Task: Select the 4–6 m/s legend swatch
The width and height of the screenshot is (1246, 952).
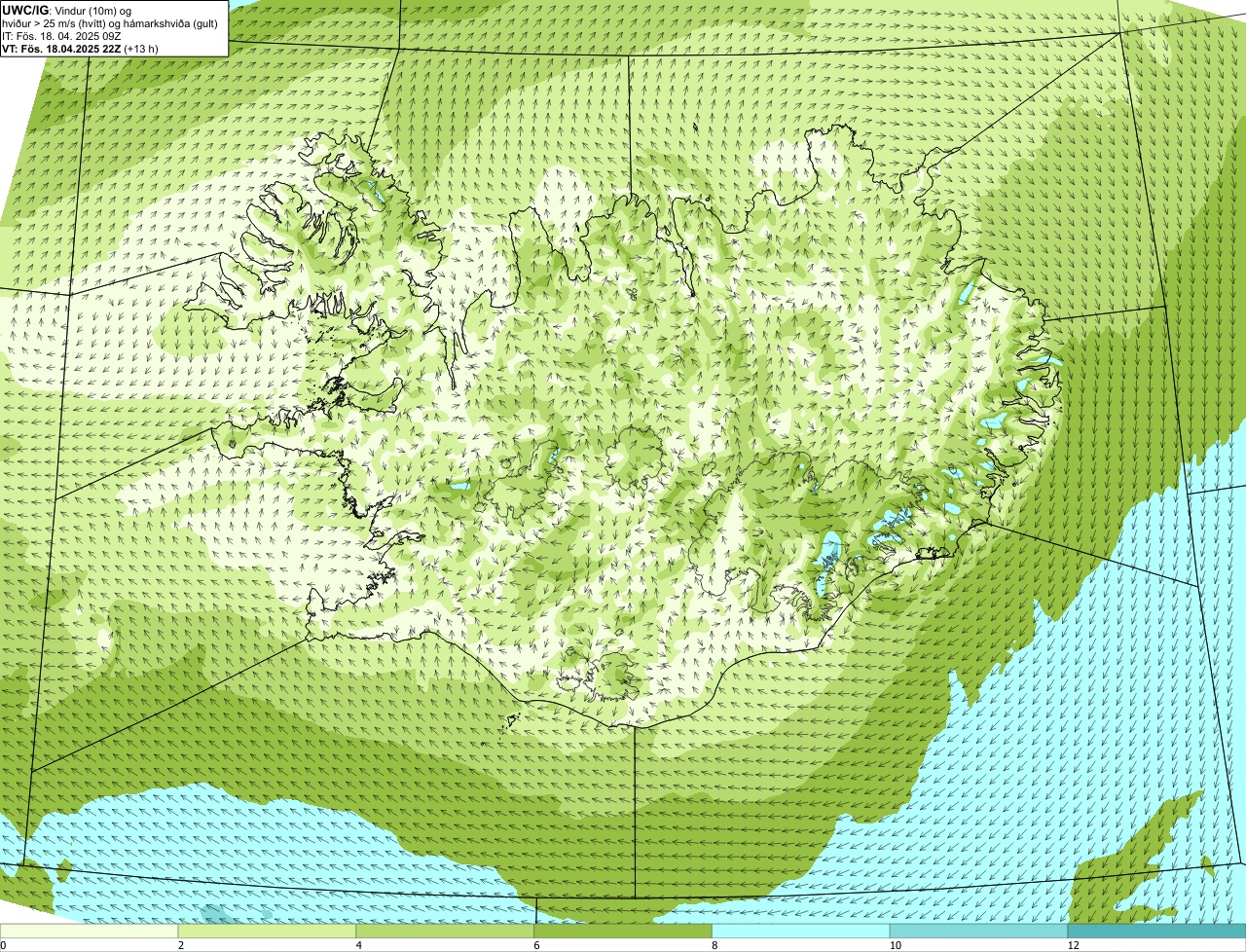Action: click(446, 931)
